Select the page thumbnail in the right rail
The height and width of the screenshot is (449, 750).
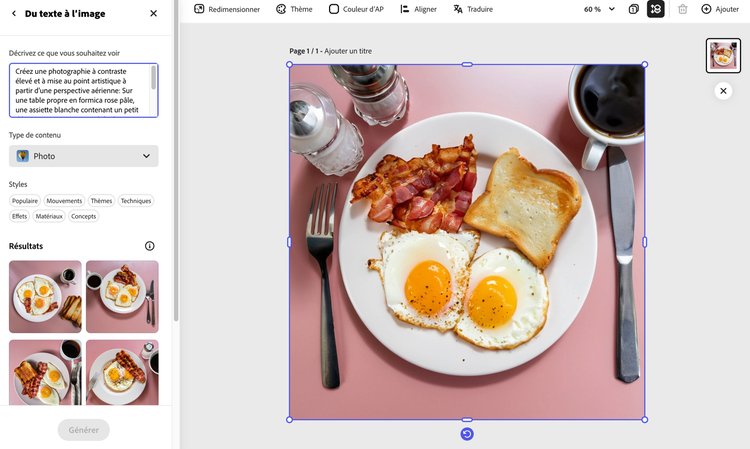(723, 56)
